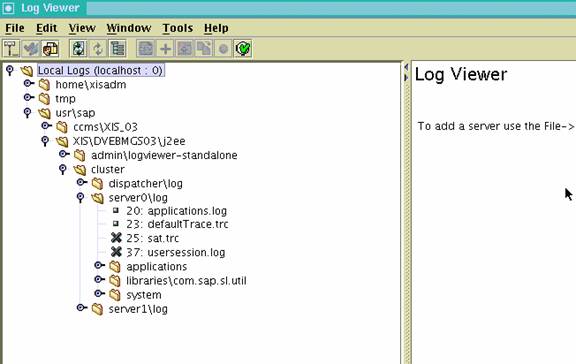Viewport: 576px width, 364px height.
Task: Click the folder icon beside home\xisadm
Action: [x=44, y=85]
